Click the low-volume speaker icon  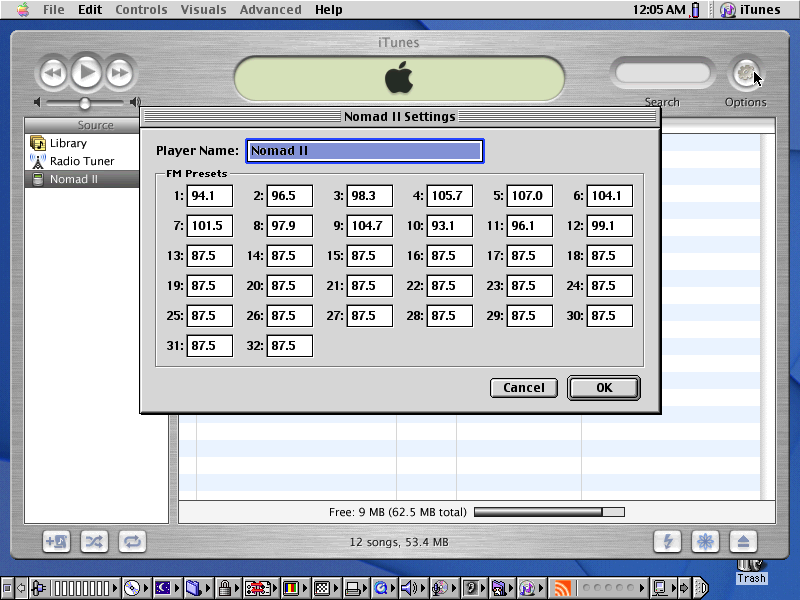[x=37, y=103]
